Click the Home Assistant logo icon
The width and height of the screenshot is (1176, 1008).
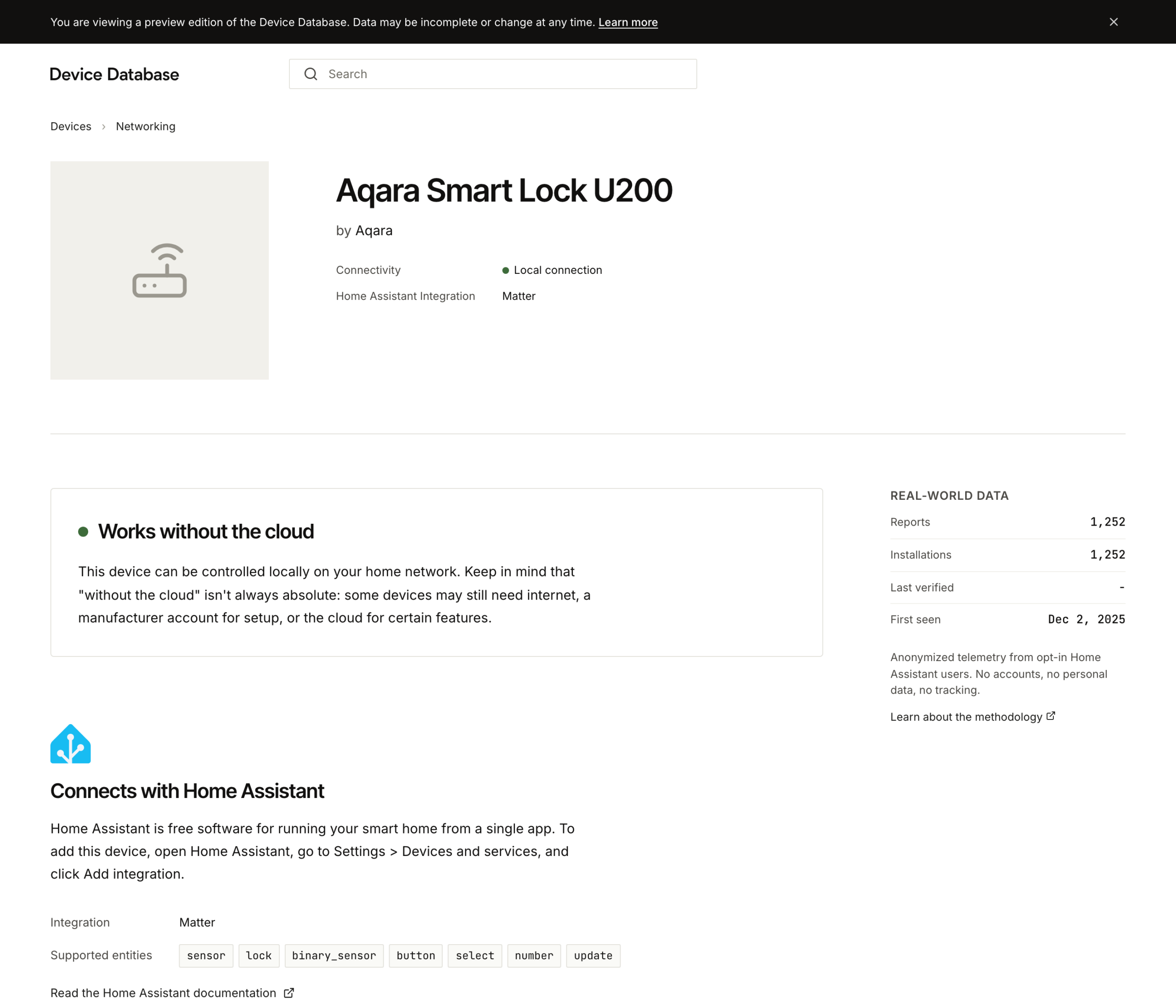[70, 743]
